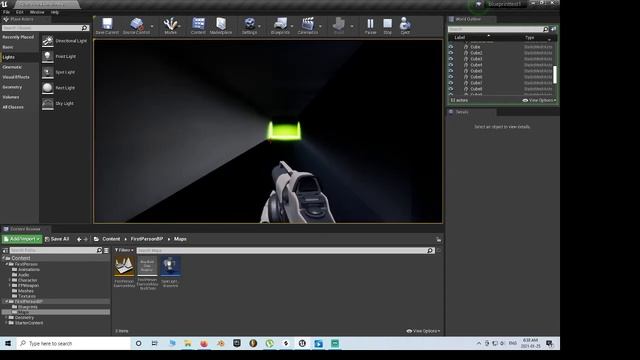
Task: Open the Help menu
Action: point(54,12)
